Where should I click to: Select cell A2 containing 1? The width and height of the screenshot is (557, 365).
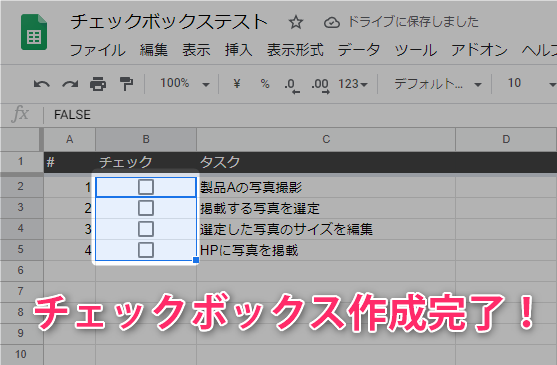[x=70, y=187]
